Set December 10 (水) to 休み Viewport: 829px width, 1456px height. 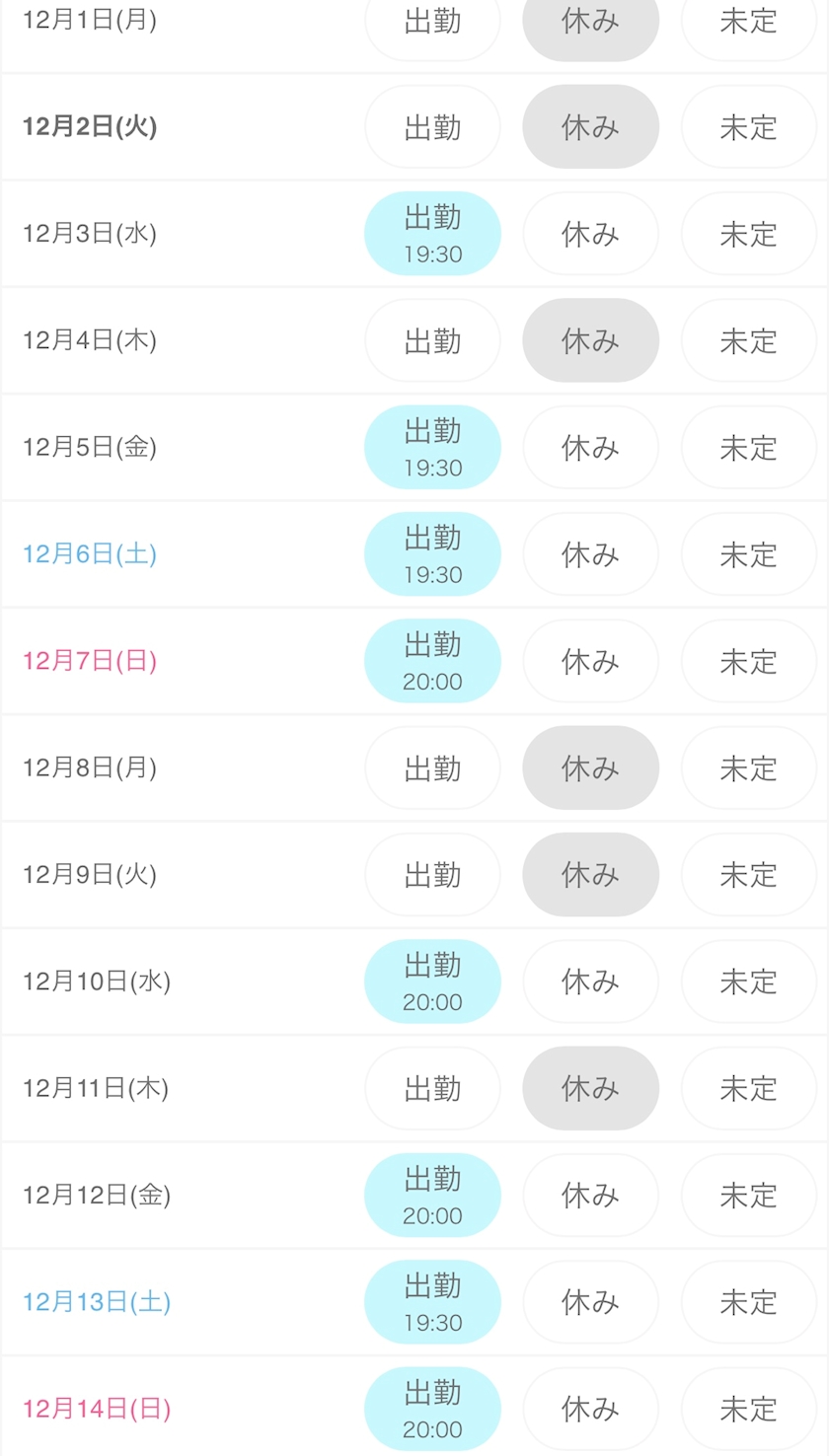[590, 982]
